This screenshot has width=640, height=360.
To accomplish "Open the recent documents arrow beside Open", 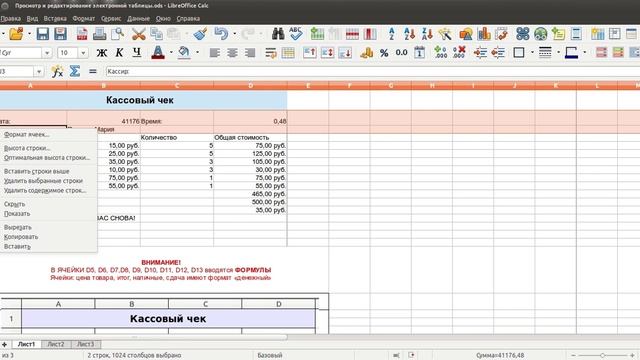I will (29, 33).
